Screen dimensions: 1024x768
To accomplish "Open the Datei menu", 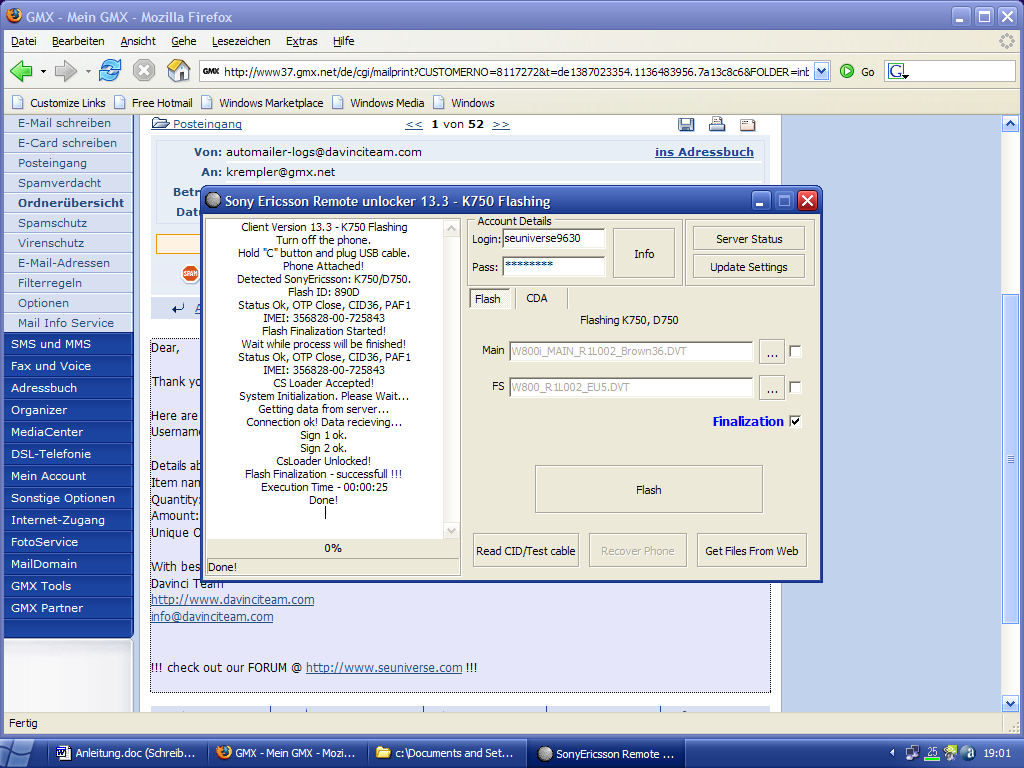I will (24, 41).
